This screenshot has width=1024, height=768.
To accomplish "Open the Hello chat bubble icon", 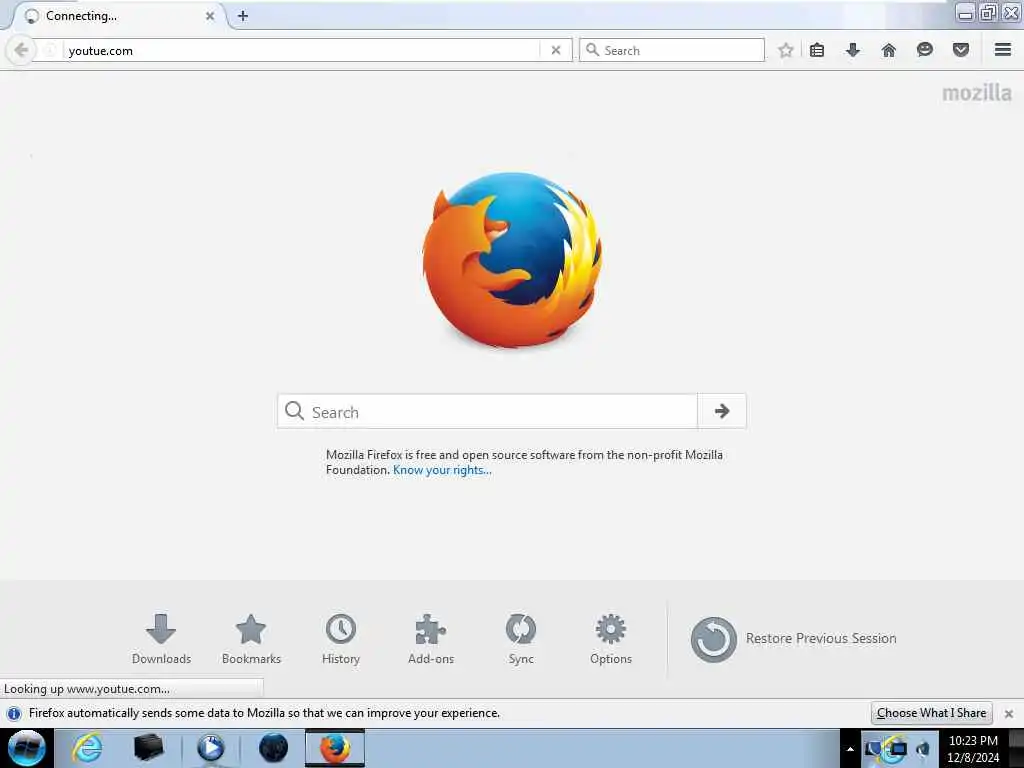I will point(925,50).
